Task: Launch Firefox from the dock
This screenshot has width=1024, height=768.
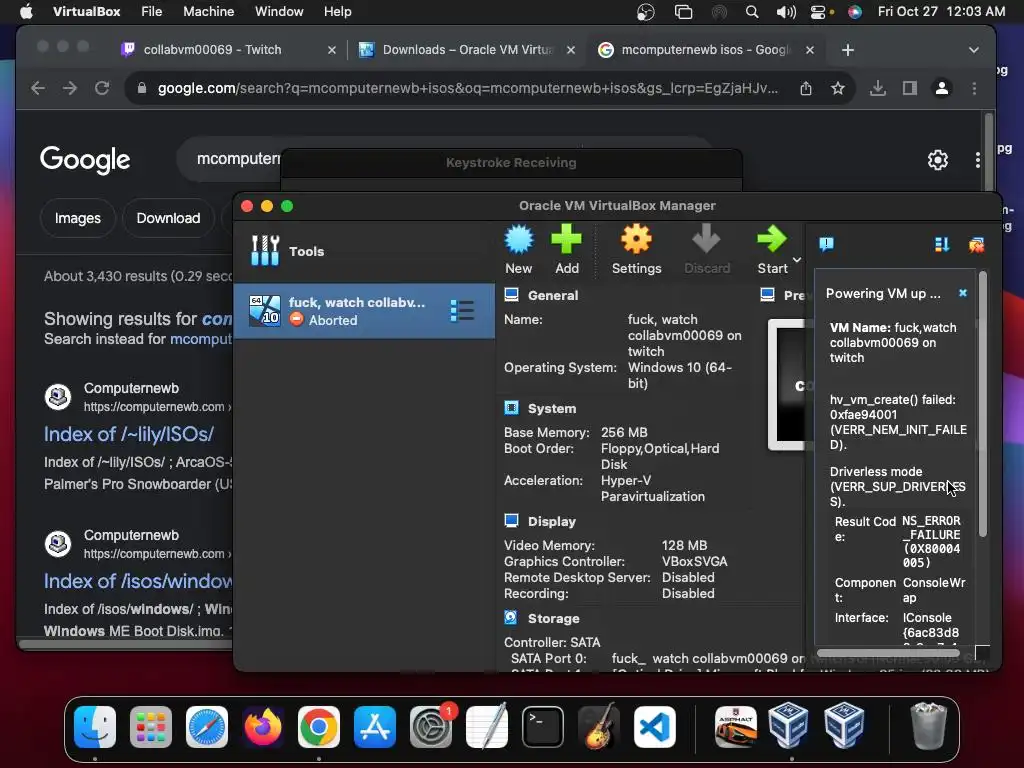Action: pos(263,727)
